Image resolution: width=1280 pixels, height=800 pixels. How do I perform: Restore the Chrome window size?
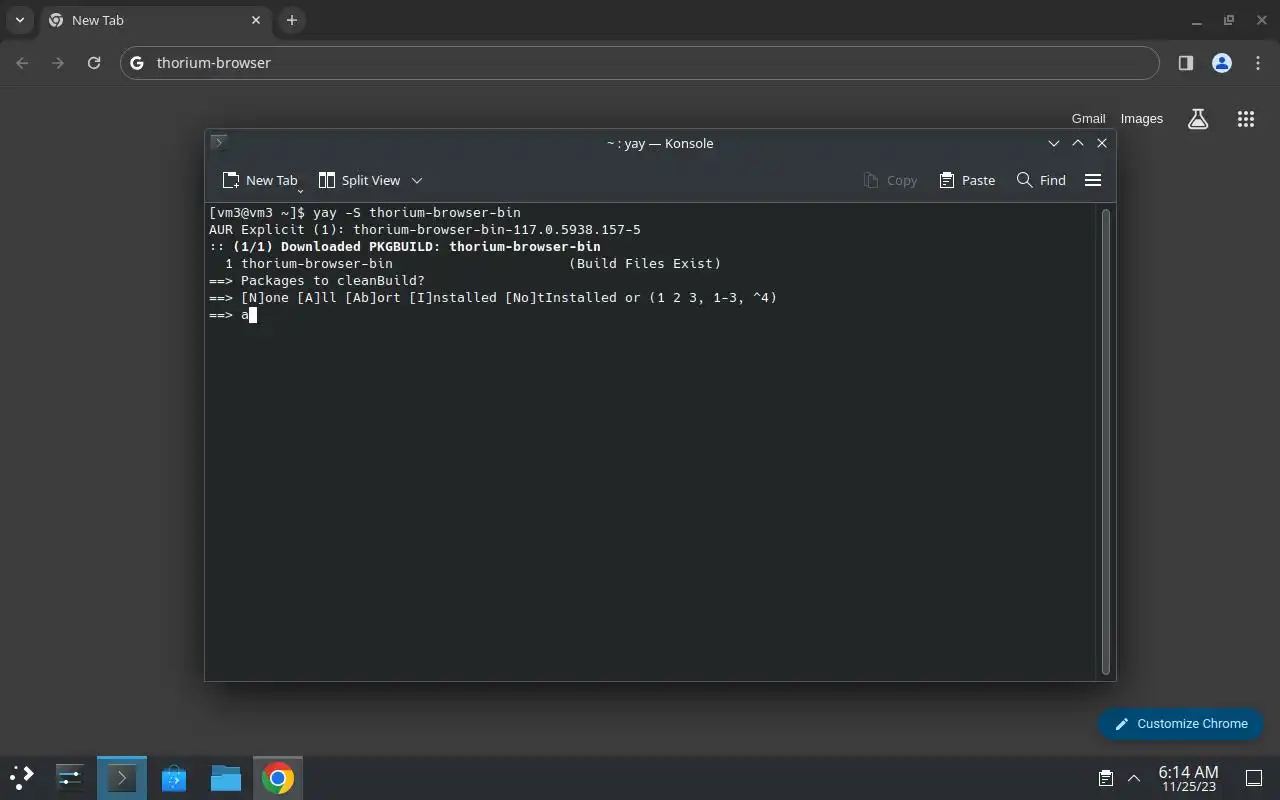[x=1229, y=20]
